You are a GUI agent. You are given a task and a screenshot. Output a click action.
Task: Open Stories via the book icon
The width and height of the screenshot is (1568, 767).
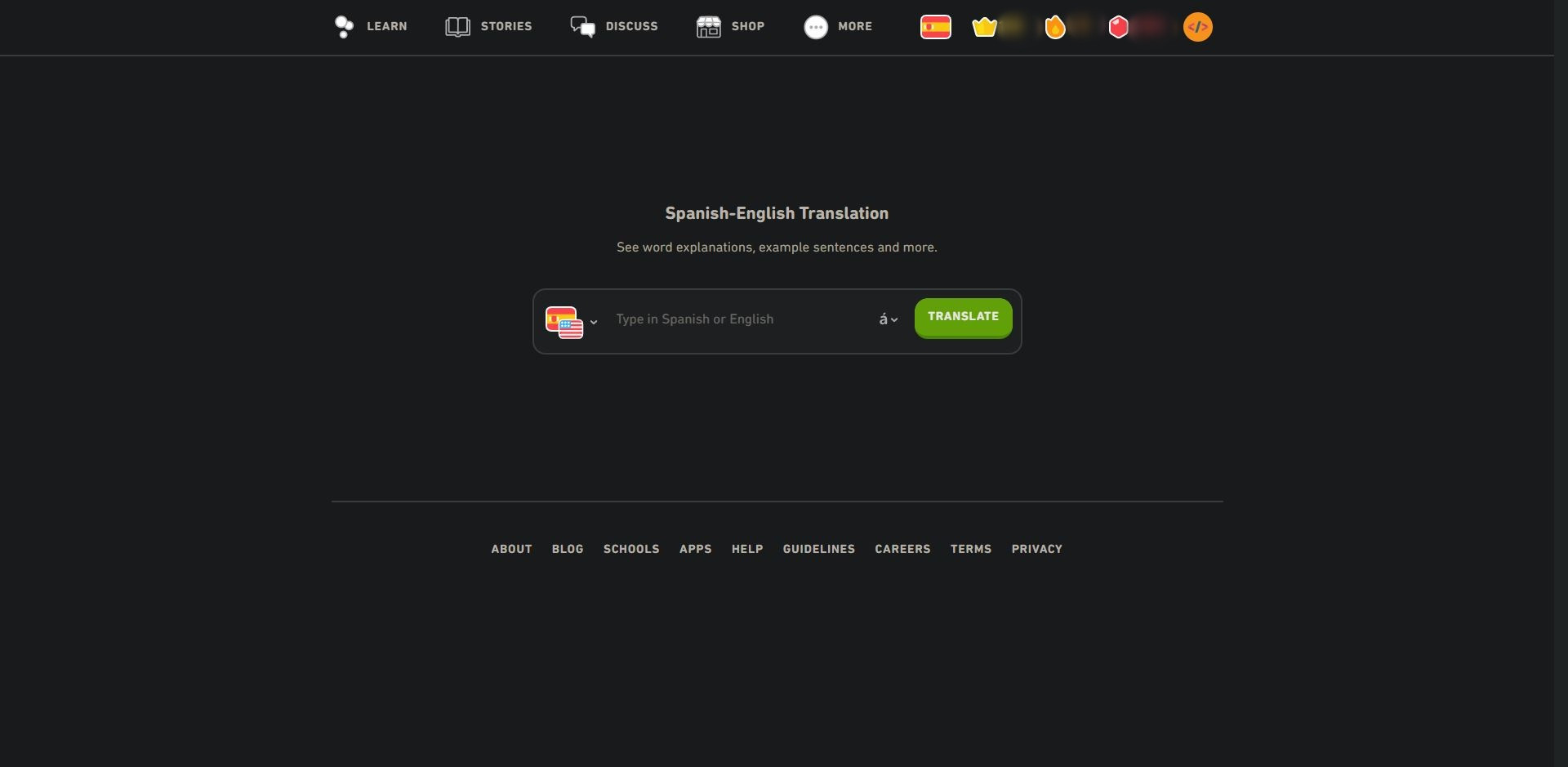point(457,26)
